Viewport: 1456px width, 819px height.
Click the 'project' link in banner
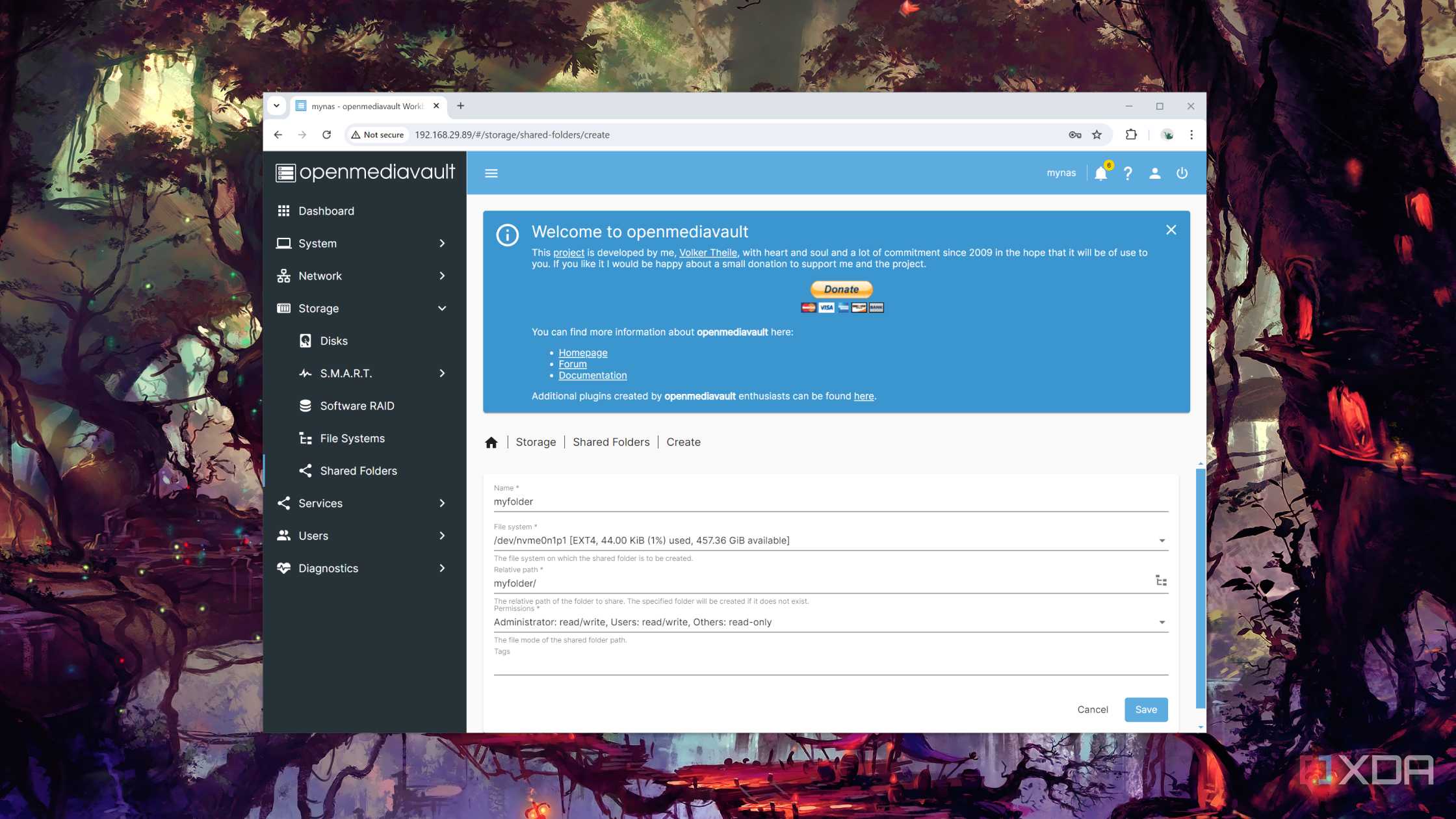click(569, 252)
